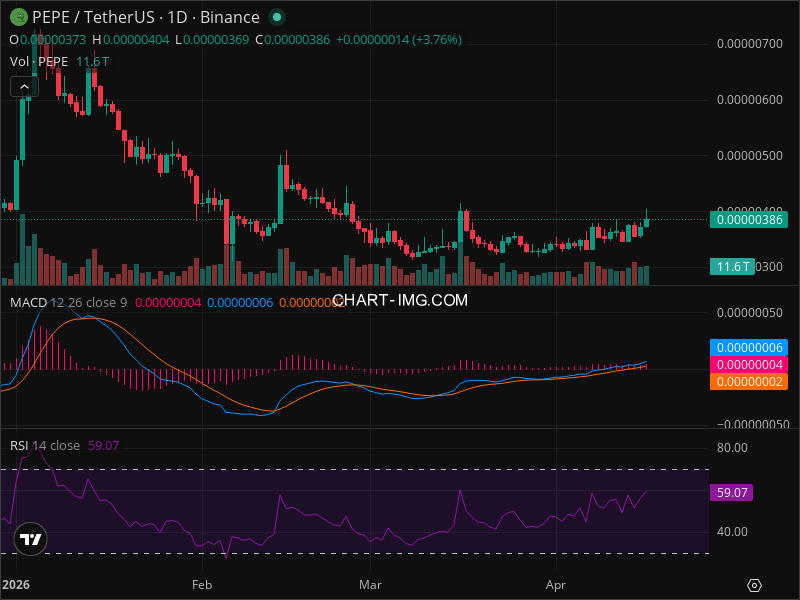Click the pink histogram value label 0.00000004
Viewport: 800px width, 600px height.
748,364
